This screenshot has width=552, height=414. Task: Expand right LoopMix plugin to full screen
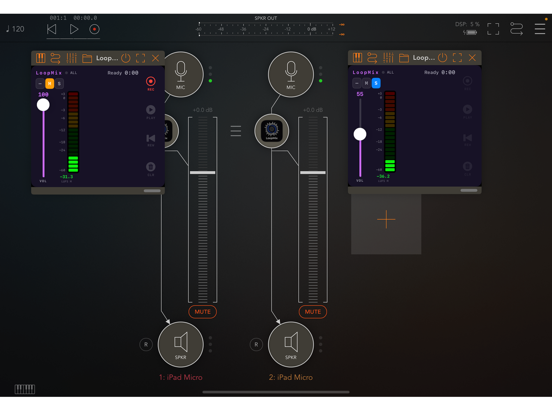[457, 57]
